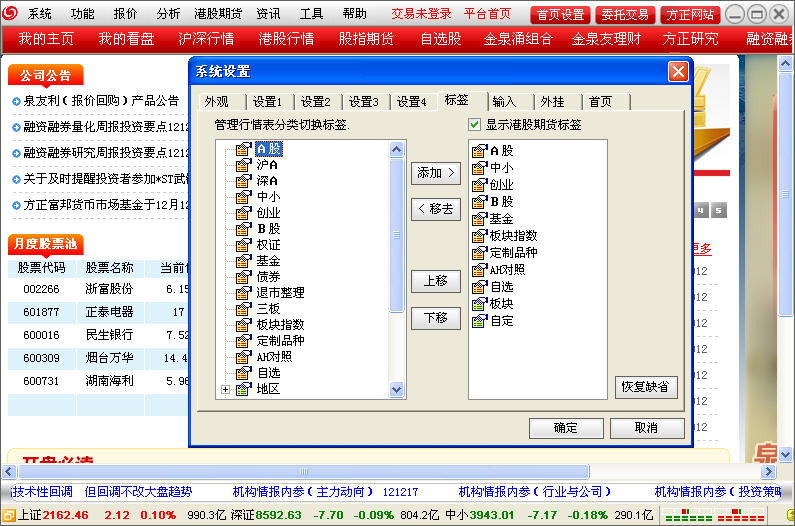Image resolution: width=795 pixels, height=526 pixels.
Task: Click the 委托交易 button in title bar
Action: [625, 14]
